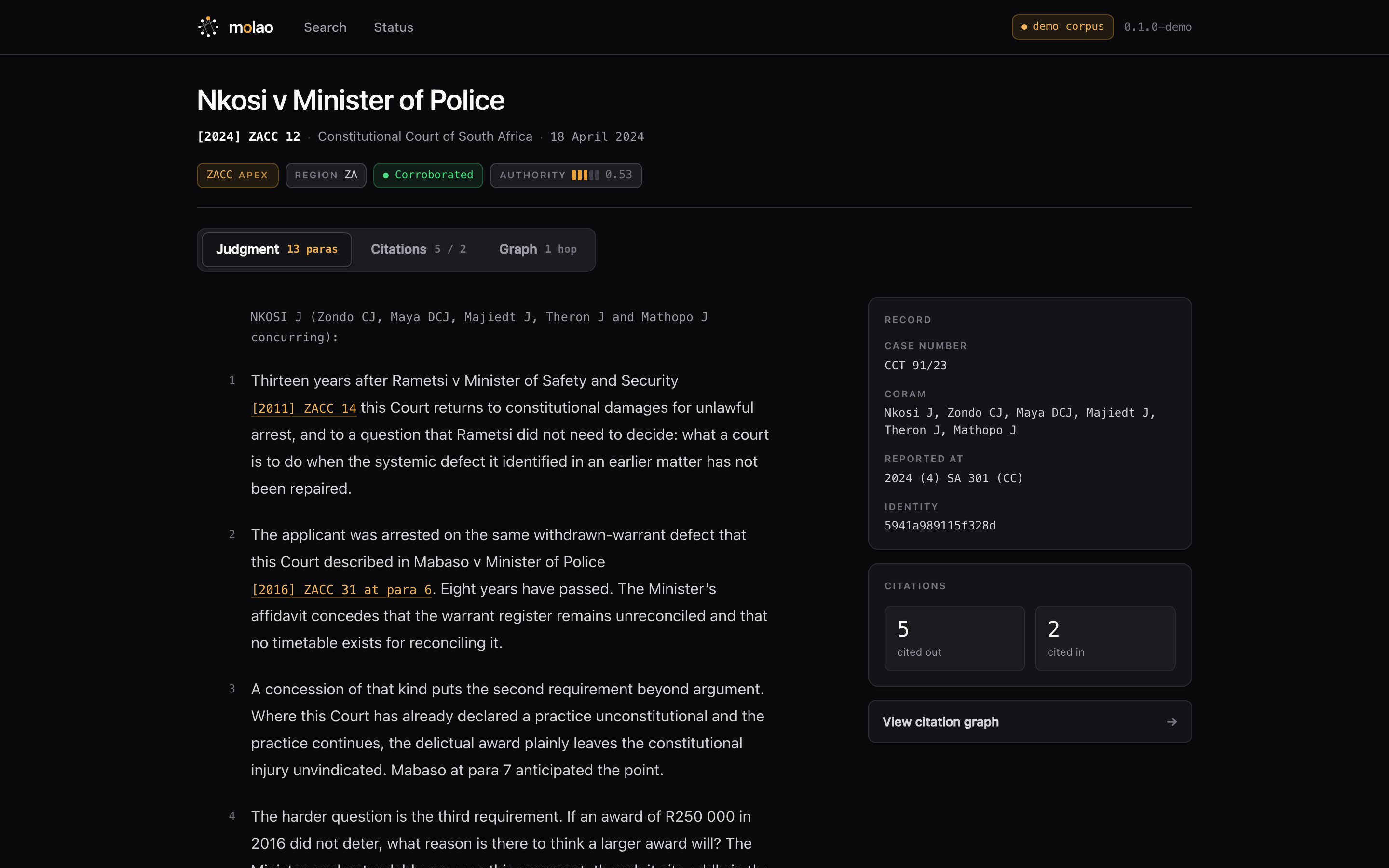The width and height of the screenshot is (1389, 868).
Task: Click the arrow icon on View citation graph
Action: pyautogui.click(x=1172, y=721)
